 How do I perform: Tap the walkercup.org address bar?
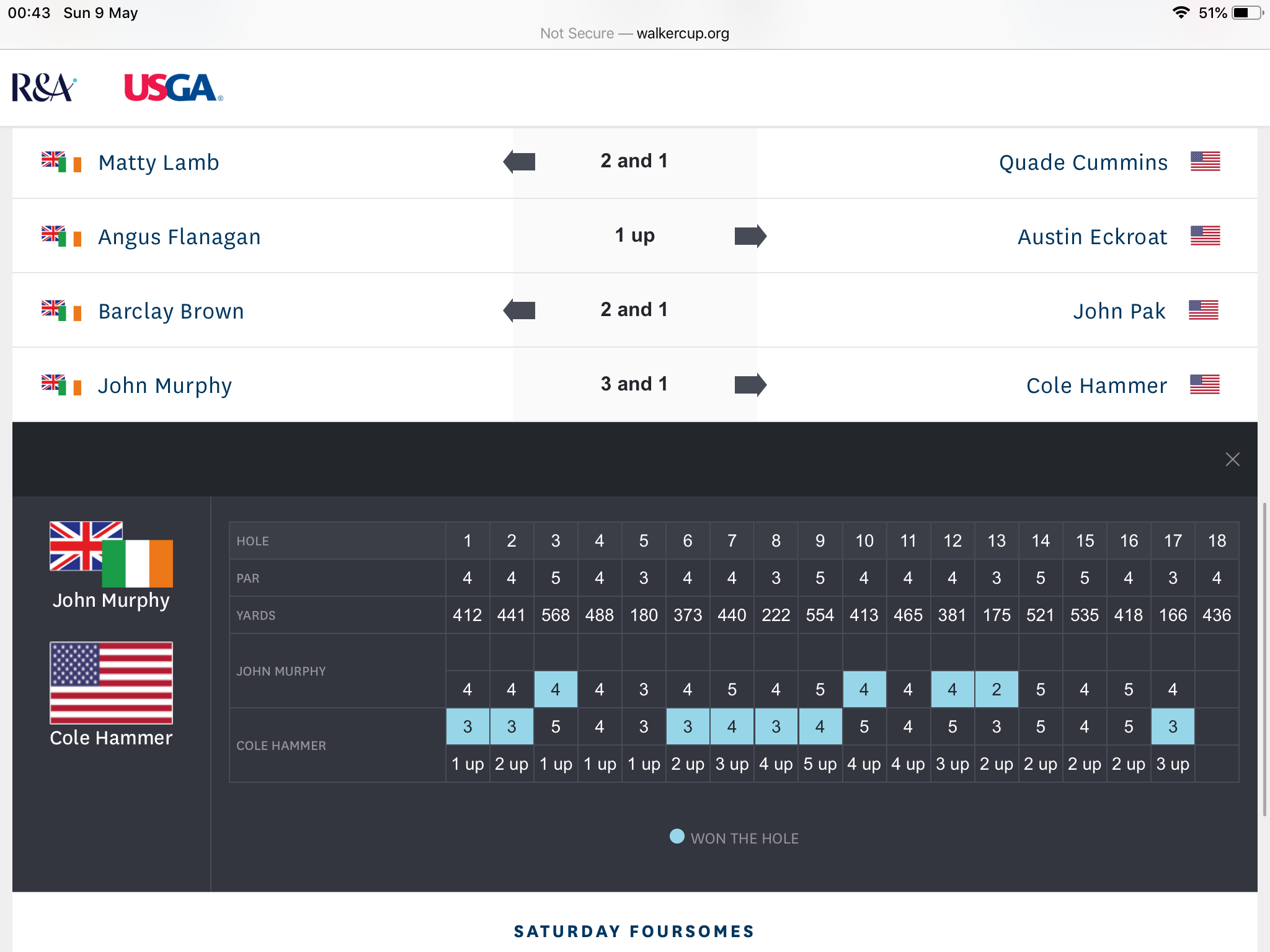[x=634, y=33]
